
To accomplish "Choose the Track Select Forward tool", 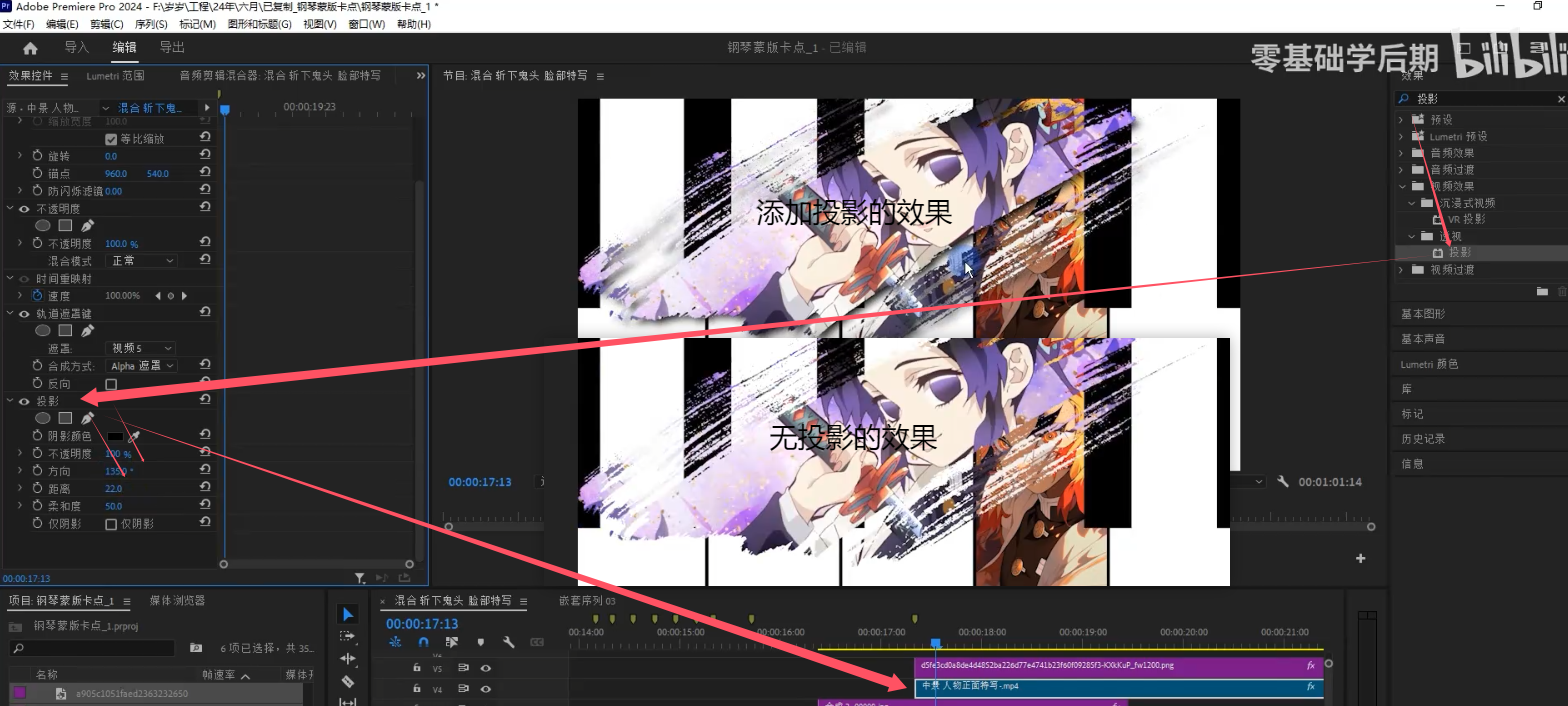I will 347,636.
